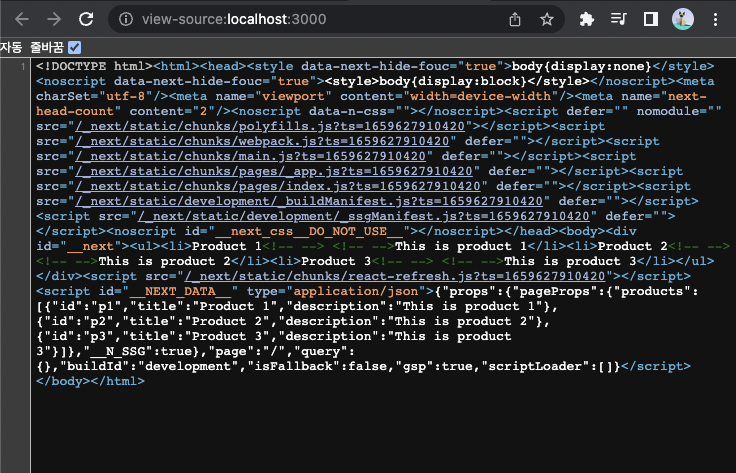
Task: Open Chrome three-dot menu
Action: pyautogui.click(x=715, y=19)
